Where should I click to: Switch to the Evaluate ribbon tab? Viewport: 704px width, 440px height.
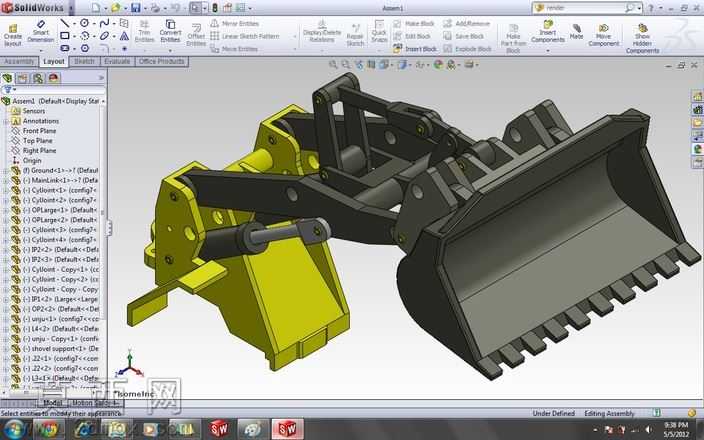[x=117, y=61]
